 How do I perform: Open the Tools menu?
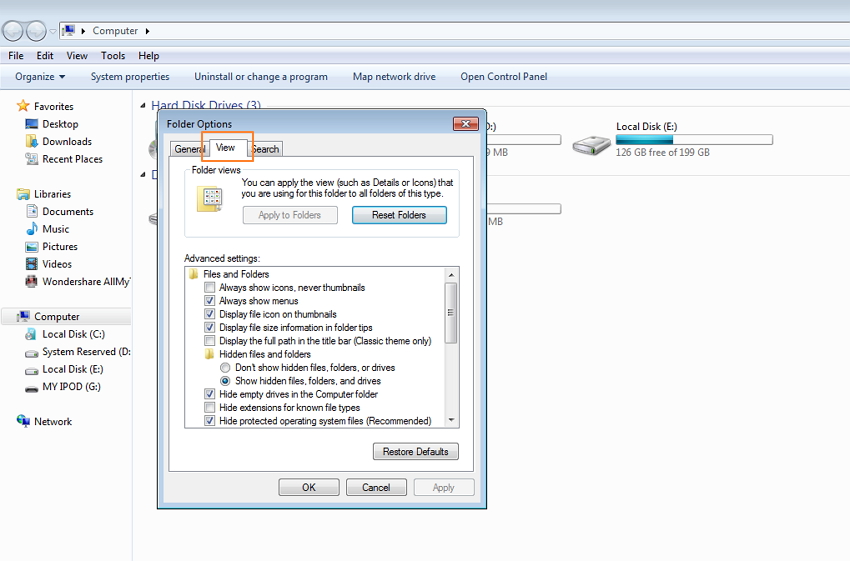click(113, 56)
